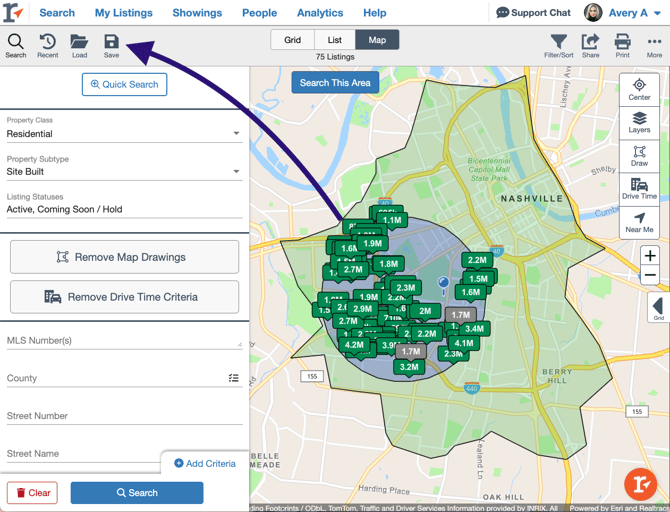This screenshot has height=512, width=670.
Task: Open the map Layers tool
Action: pos(639,123)
